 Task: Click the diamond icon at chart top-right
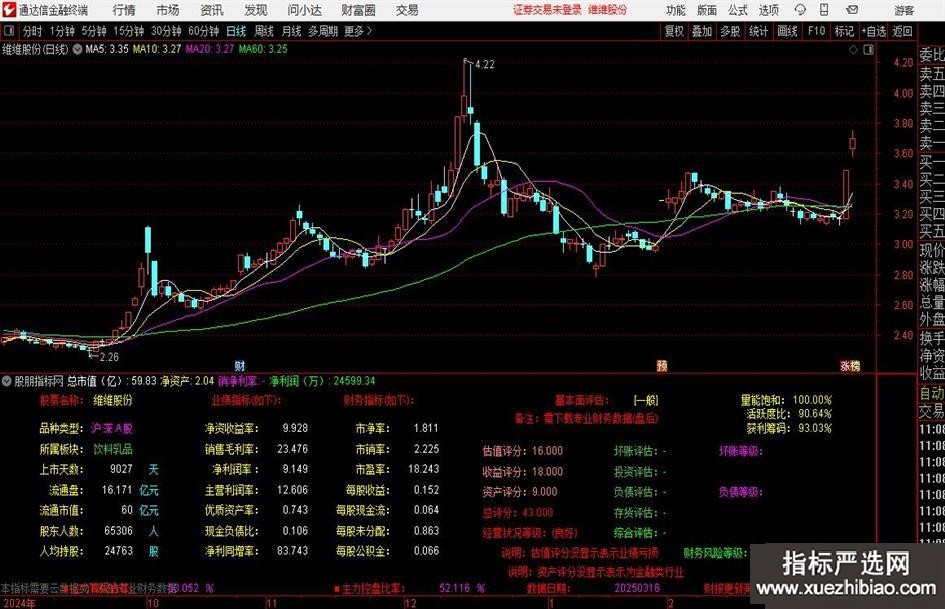[x=853, y=50]
